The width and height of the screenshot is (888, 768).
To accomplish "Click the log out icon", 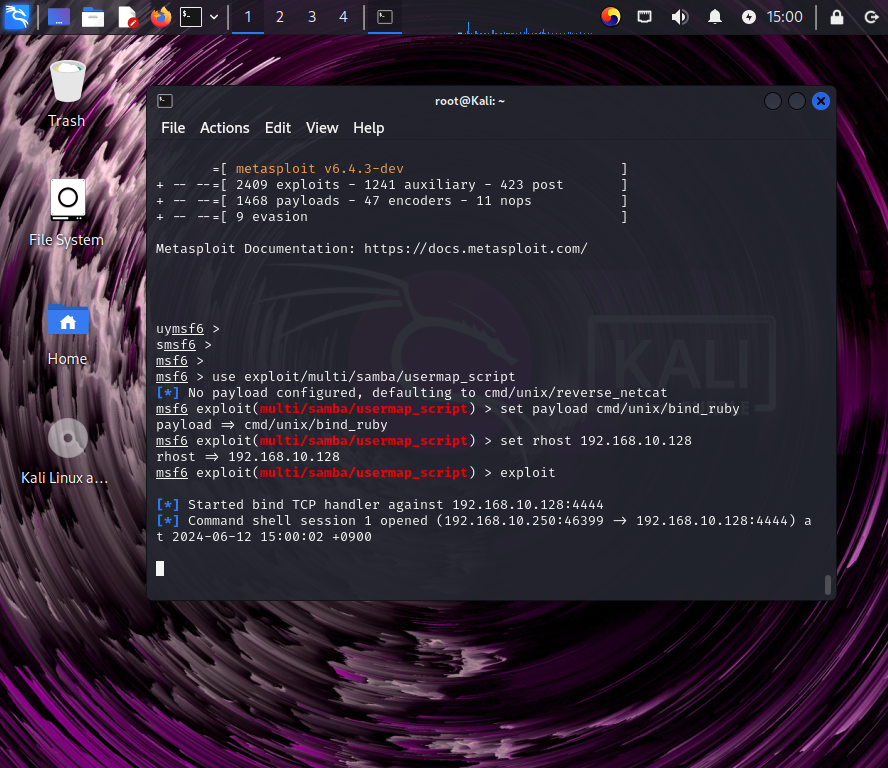I will click(x=871, y=17).
